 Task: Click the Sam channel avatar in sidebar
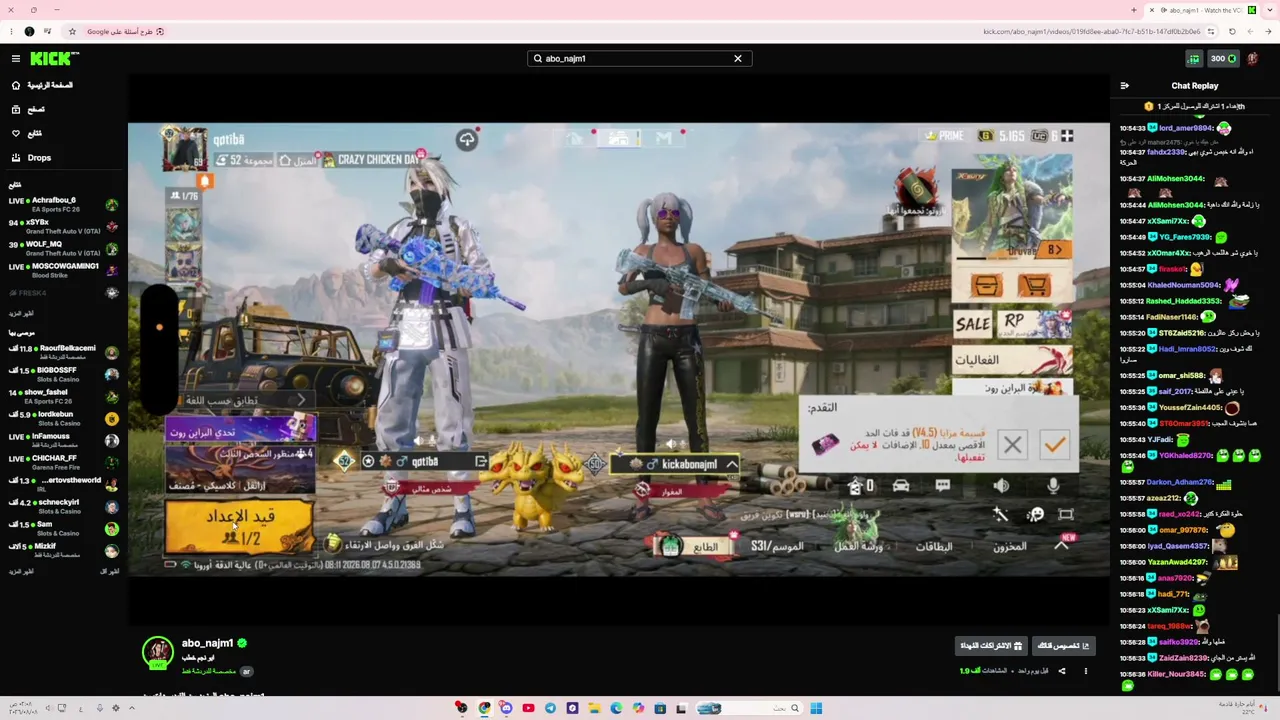tap(112, 528)
